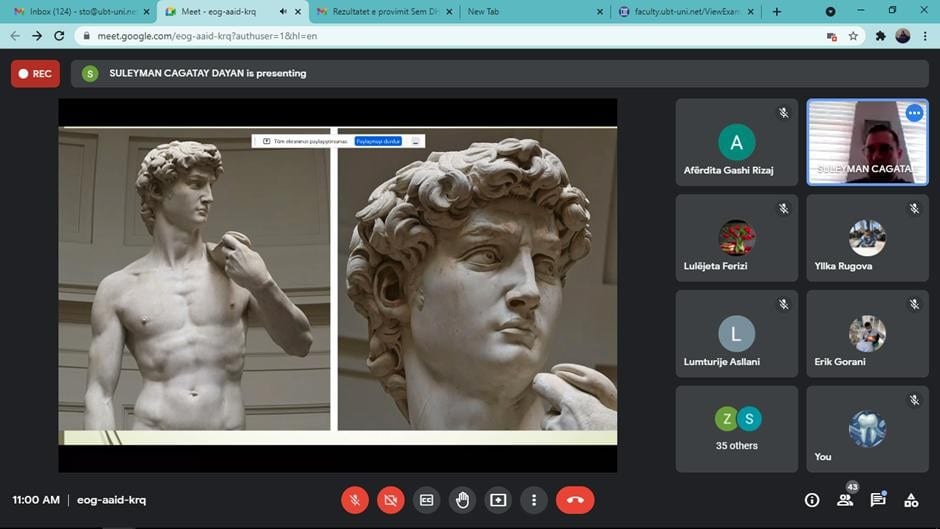Expand the 35 others participants tile
The height and width of the screenshot is (529, 940).
pos(737,428)
